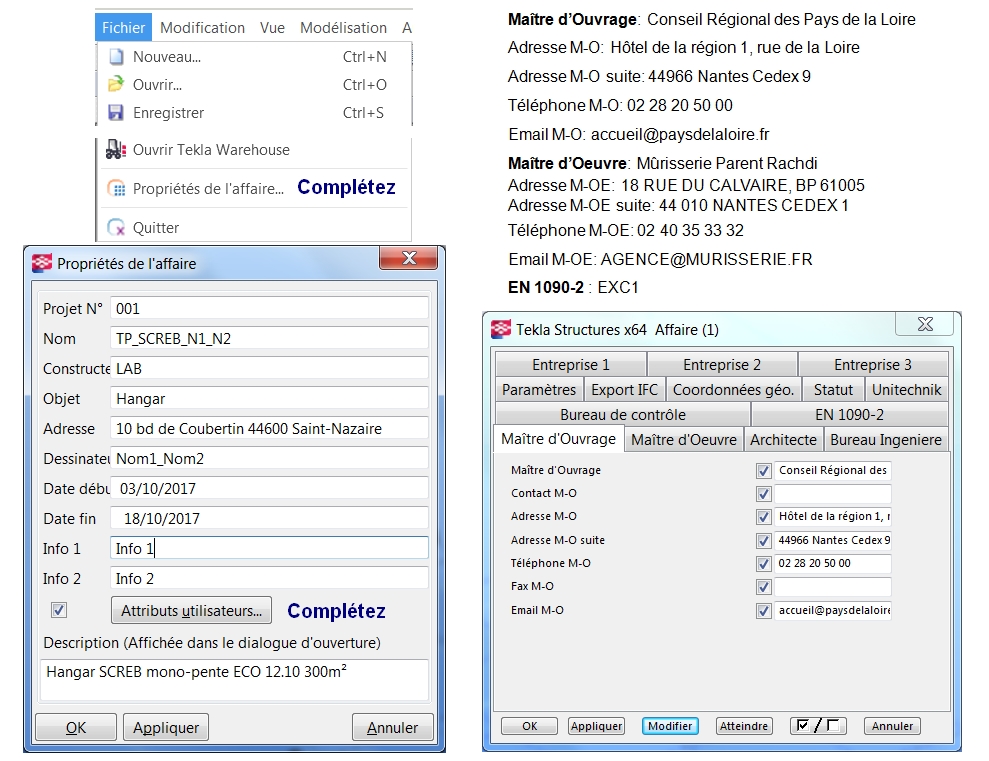
Task: Click the Enregistrer floppy disk icon
Action: [116, 113]
